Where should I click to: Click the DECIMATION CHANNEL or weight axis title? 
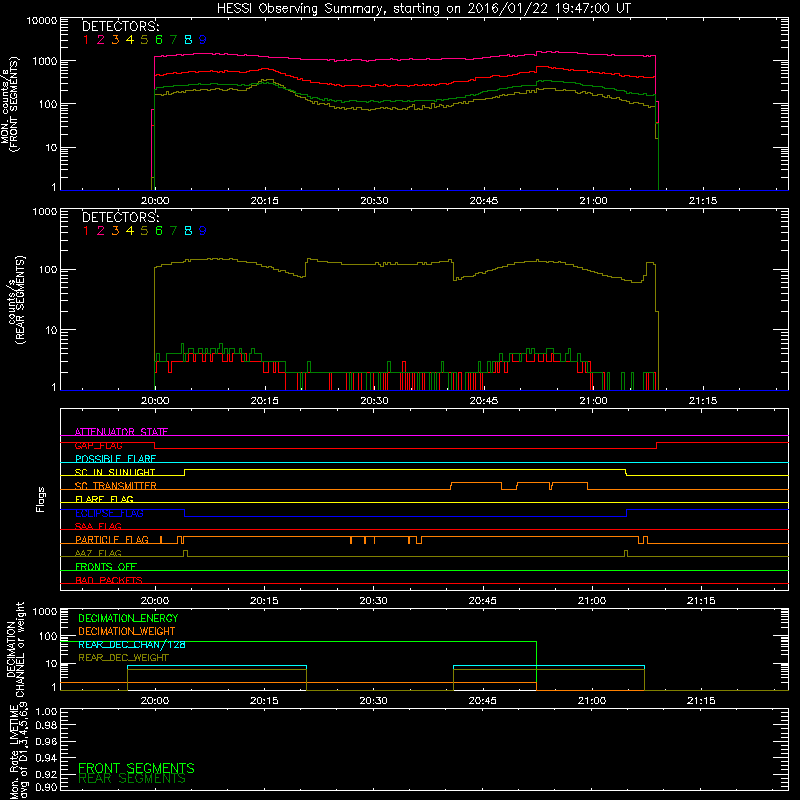[x=15, y=649]
